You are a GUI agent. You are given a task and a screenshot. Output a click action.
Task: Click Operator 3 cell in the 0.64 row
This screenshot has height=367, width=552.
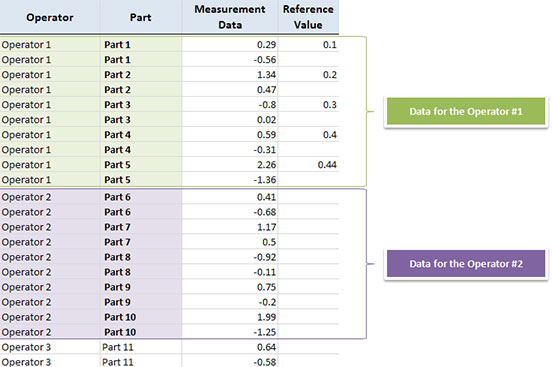coord(50,347)
